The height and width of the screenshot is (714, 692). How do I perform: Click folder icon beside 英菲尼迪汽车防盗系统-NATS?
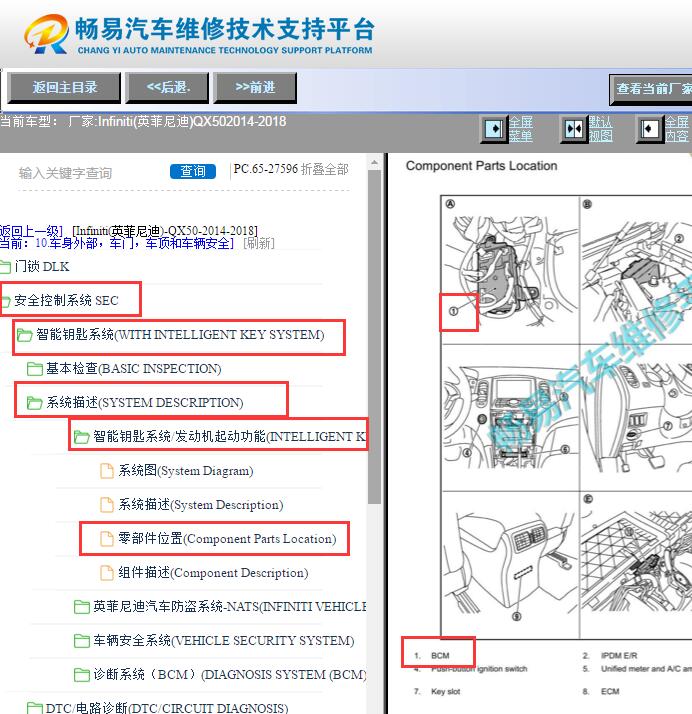point(81,607)
